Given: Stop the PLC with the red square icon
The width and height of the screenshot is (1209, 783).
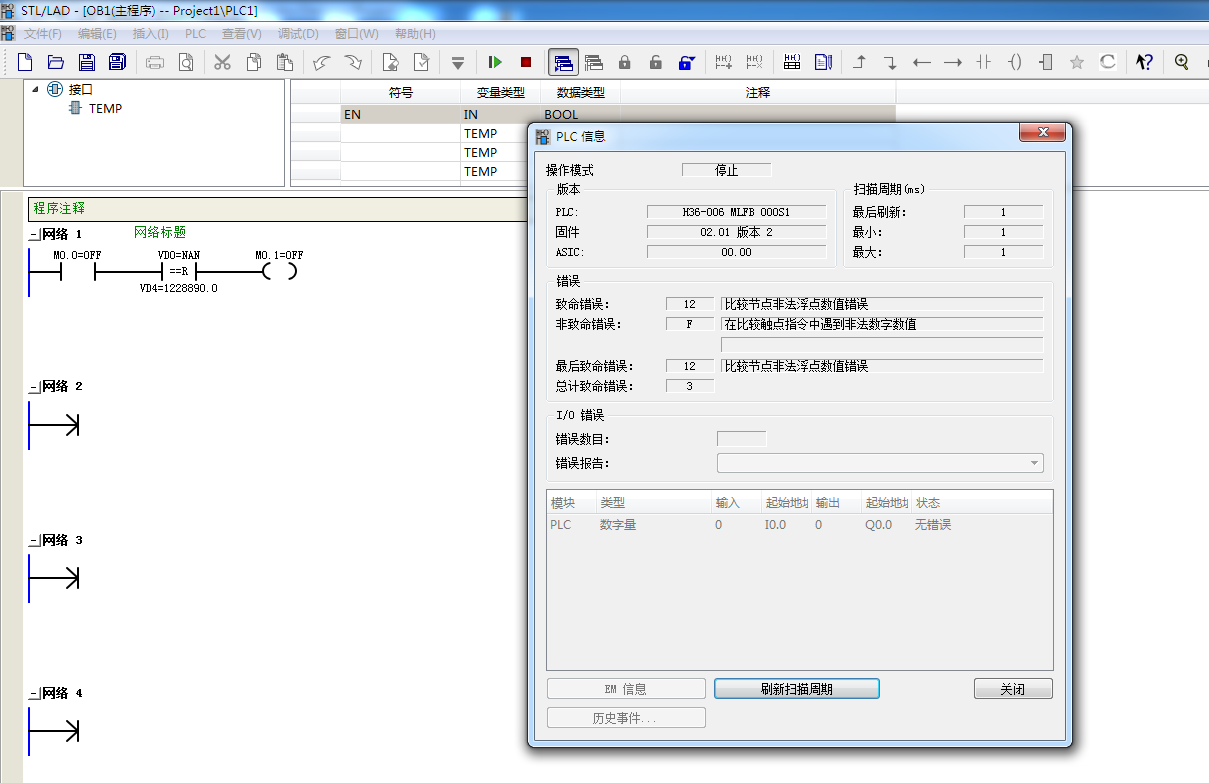Looking at the screenshot, I should tap(526, 62).
